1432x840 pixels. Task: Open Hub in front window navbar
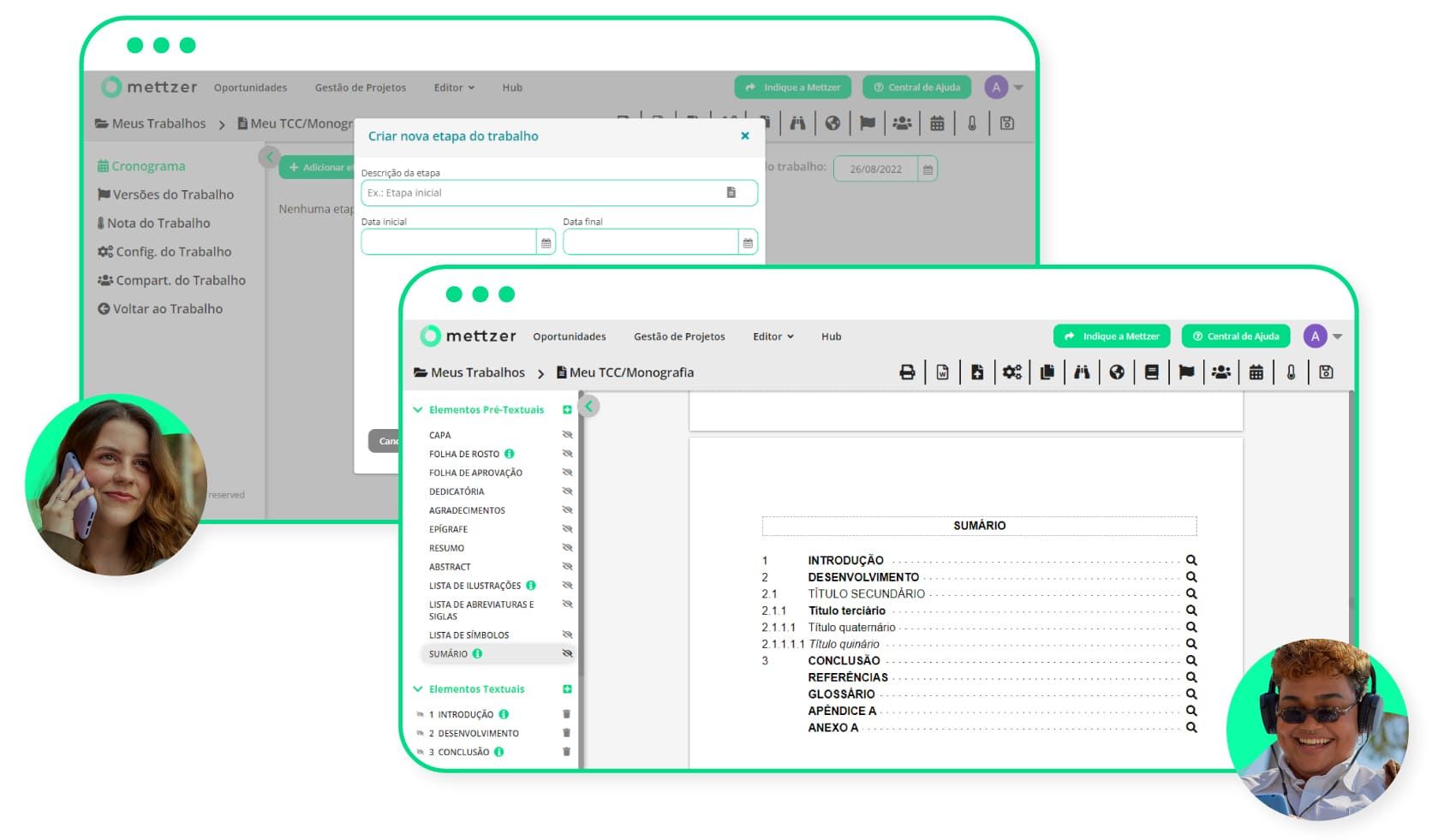pos(832,337)
